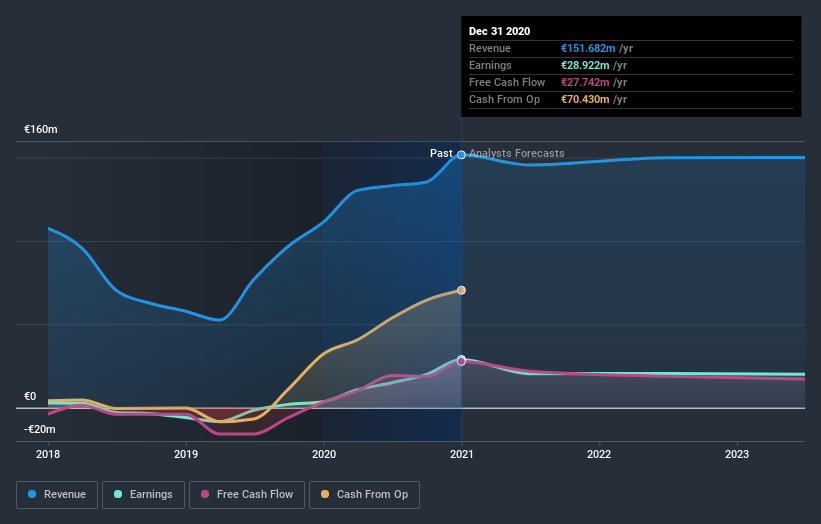Toggle the Revenue legend button
The width and height of the screenshot is (821, 524).
tap(57, 495)
